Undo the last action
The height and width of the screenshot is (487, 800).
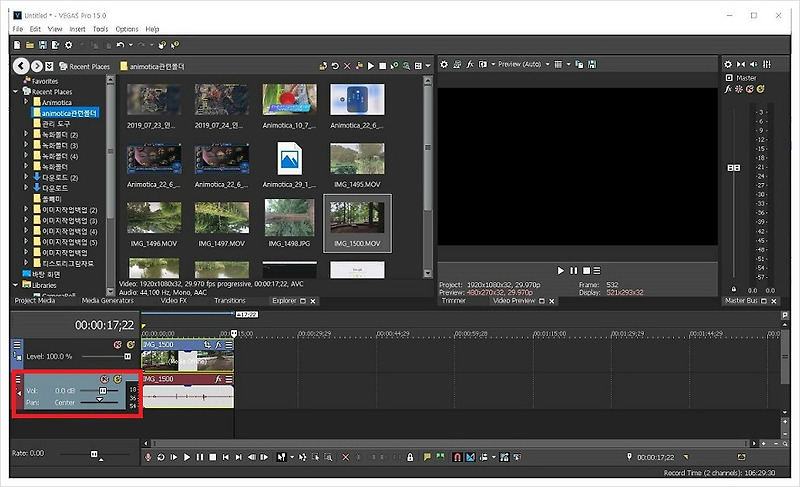pos(120,45)
